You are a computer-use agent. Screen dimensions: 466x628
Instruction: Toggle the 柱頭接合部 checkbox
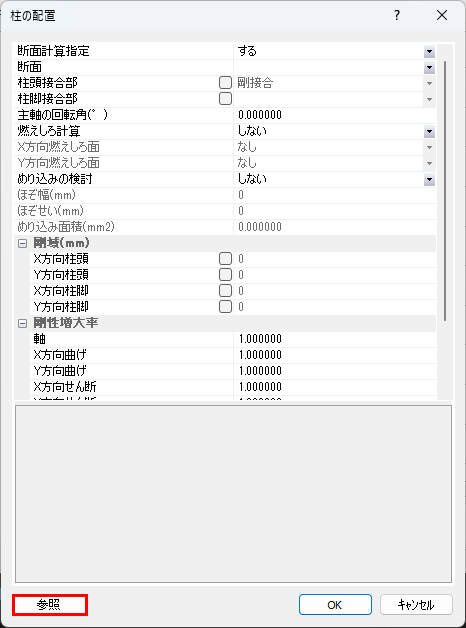pyautogui.click(x=225, y=83)
